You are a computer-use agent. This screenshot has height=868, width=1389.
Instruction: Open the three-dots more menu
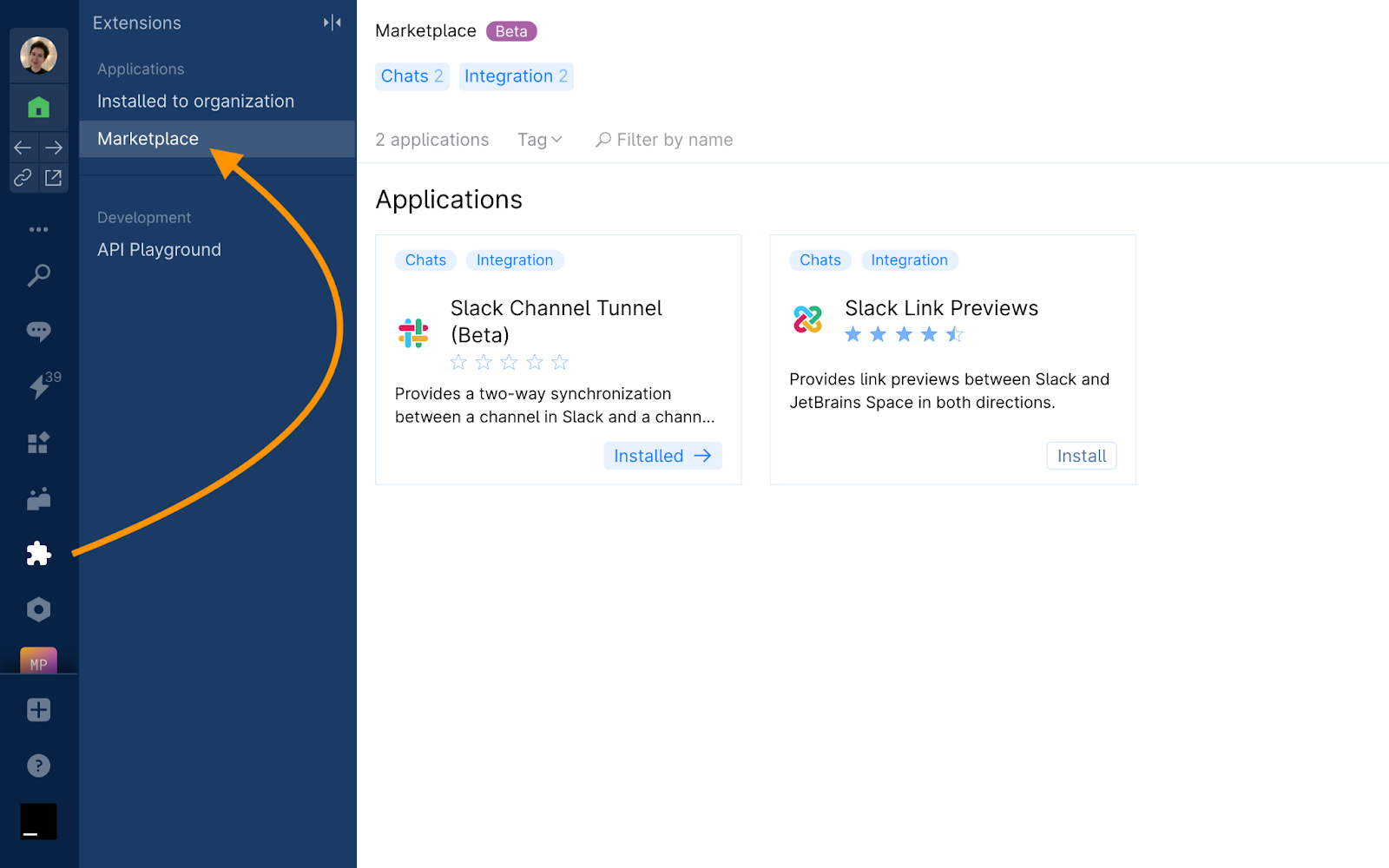pyautogui.click(x=38, y=230)
